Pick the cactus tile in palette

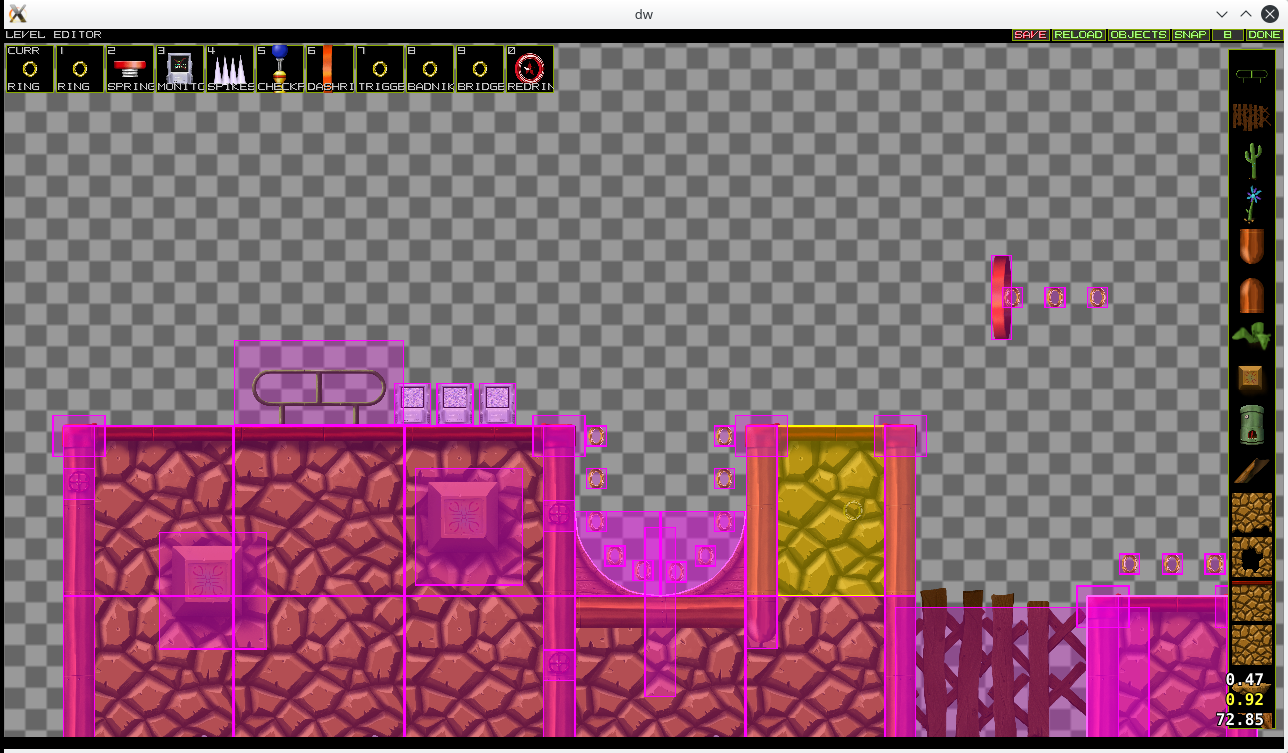pyautogui.click(x=1250, y=160)
